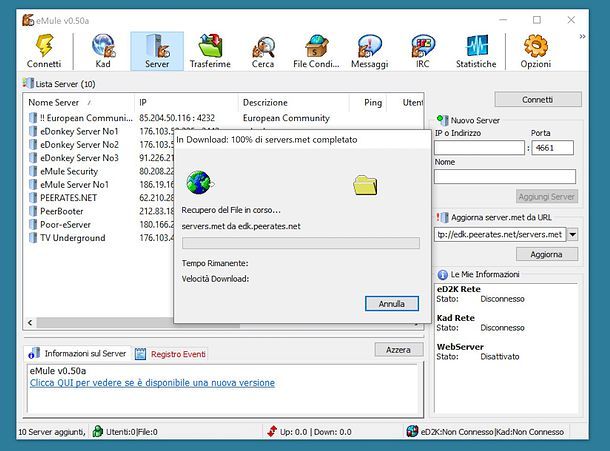
Task: Click the globe icon in download dialog
Action: [x=200, y=183]
